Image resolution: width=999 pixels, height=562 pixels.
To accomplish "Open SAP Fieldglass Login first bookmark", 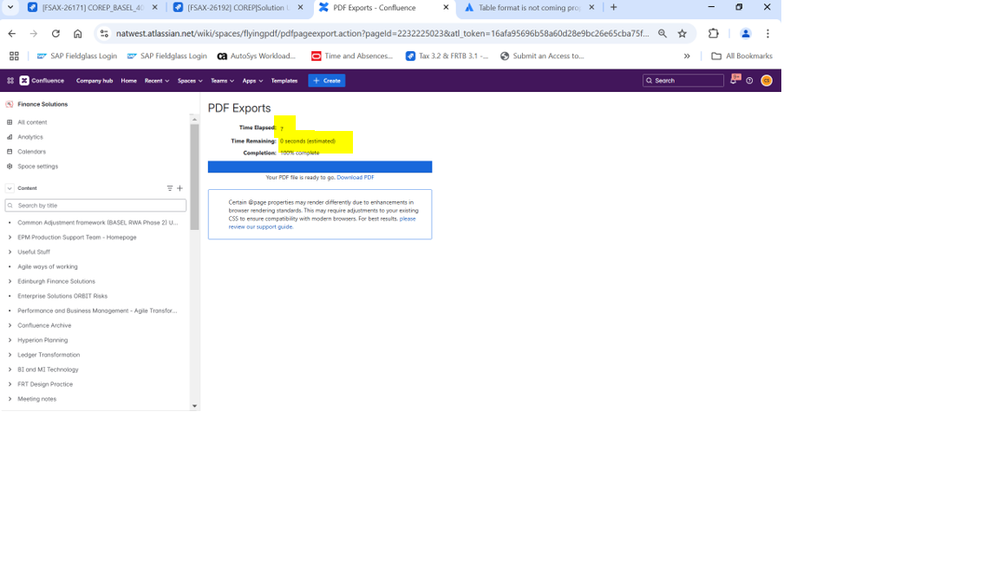I will (x=77, y=56).
